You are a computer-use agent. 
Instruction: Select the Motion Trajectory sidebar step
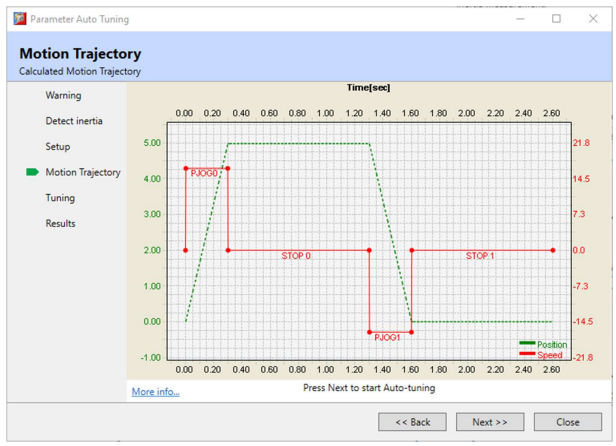point(83,172)
